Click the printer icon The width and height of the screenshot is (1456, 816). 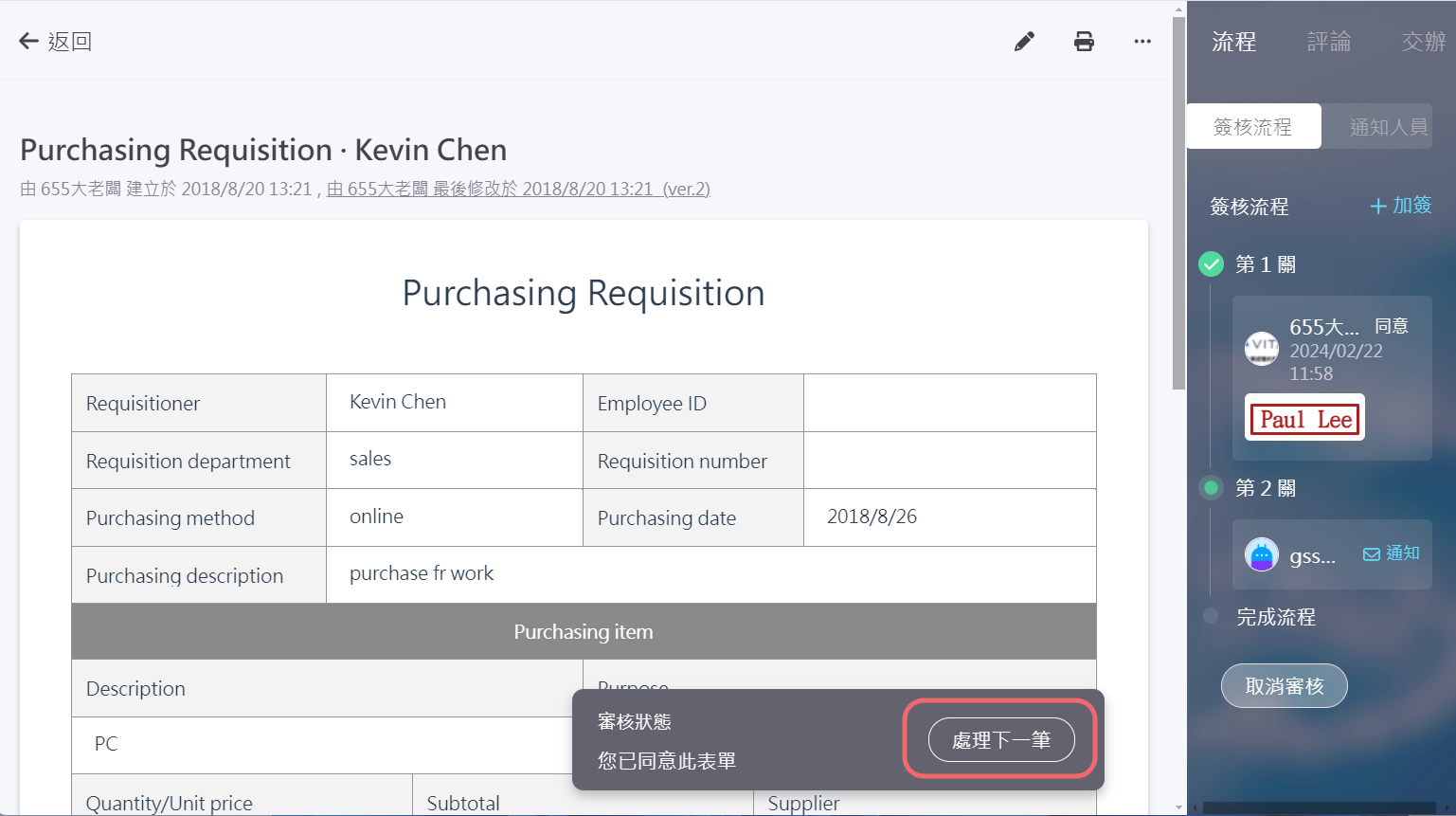[x=1084, y=42]
